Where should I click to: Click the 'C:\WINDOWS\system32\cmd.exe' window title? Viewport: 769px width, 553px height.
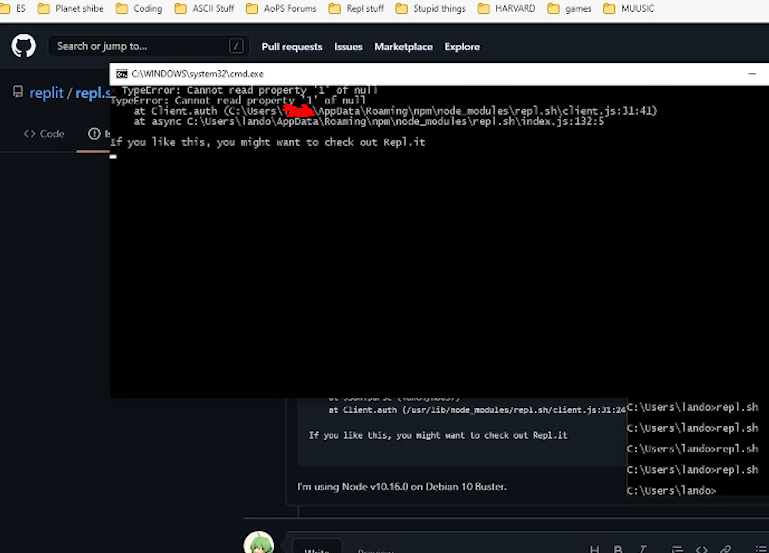point(198,74)
